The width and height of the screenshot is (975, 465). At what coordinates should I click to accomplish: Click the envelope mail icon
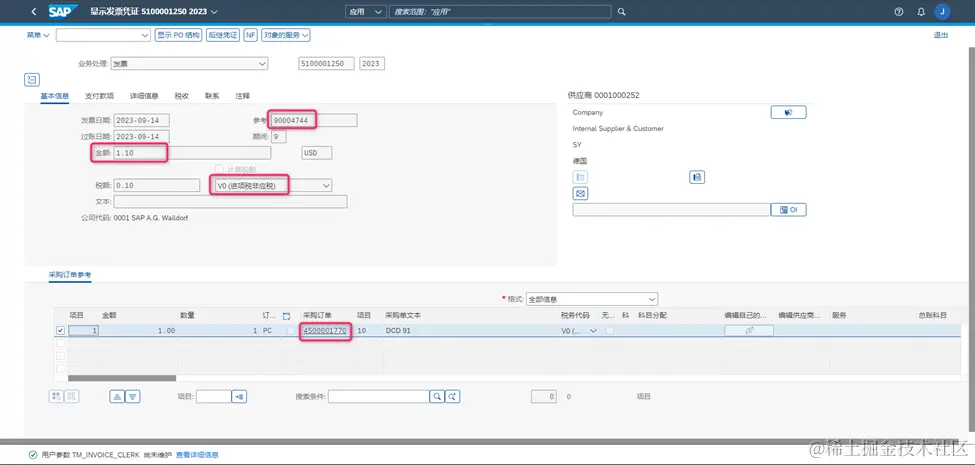[x=580, y=194]
